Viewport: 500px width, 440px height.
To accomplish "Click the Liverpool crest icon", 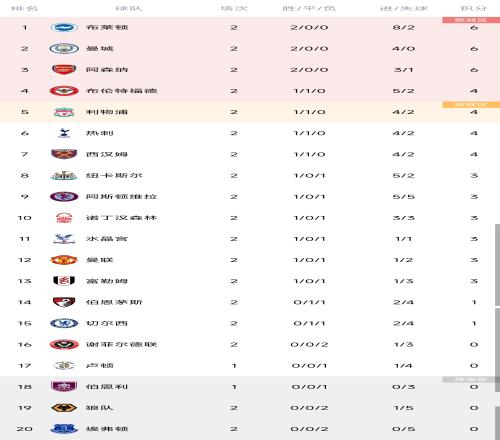I will click(x=64, y=112).
